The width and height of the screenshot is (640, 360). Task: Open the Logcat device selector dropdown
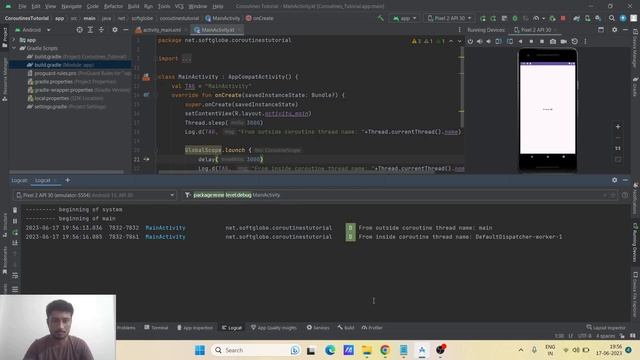(95, 195)
